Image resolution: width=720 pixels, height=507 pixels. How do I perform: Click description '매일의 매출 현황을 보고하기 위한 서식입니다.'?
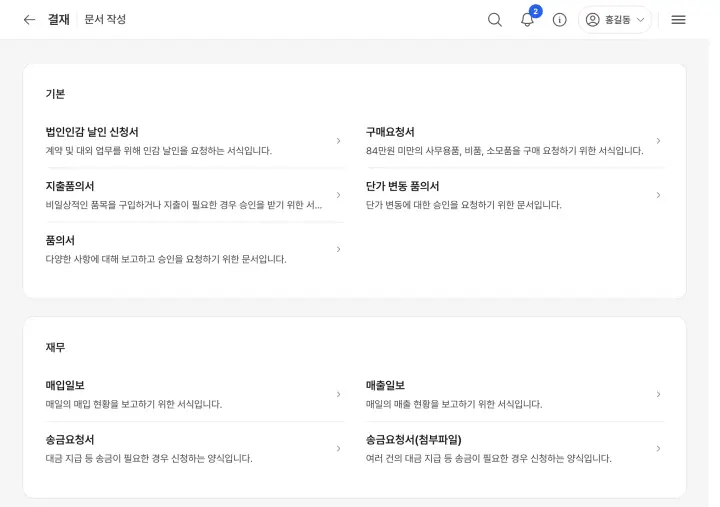(x=454, y=405)
